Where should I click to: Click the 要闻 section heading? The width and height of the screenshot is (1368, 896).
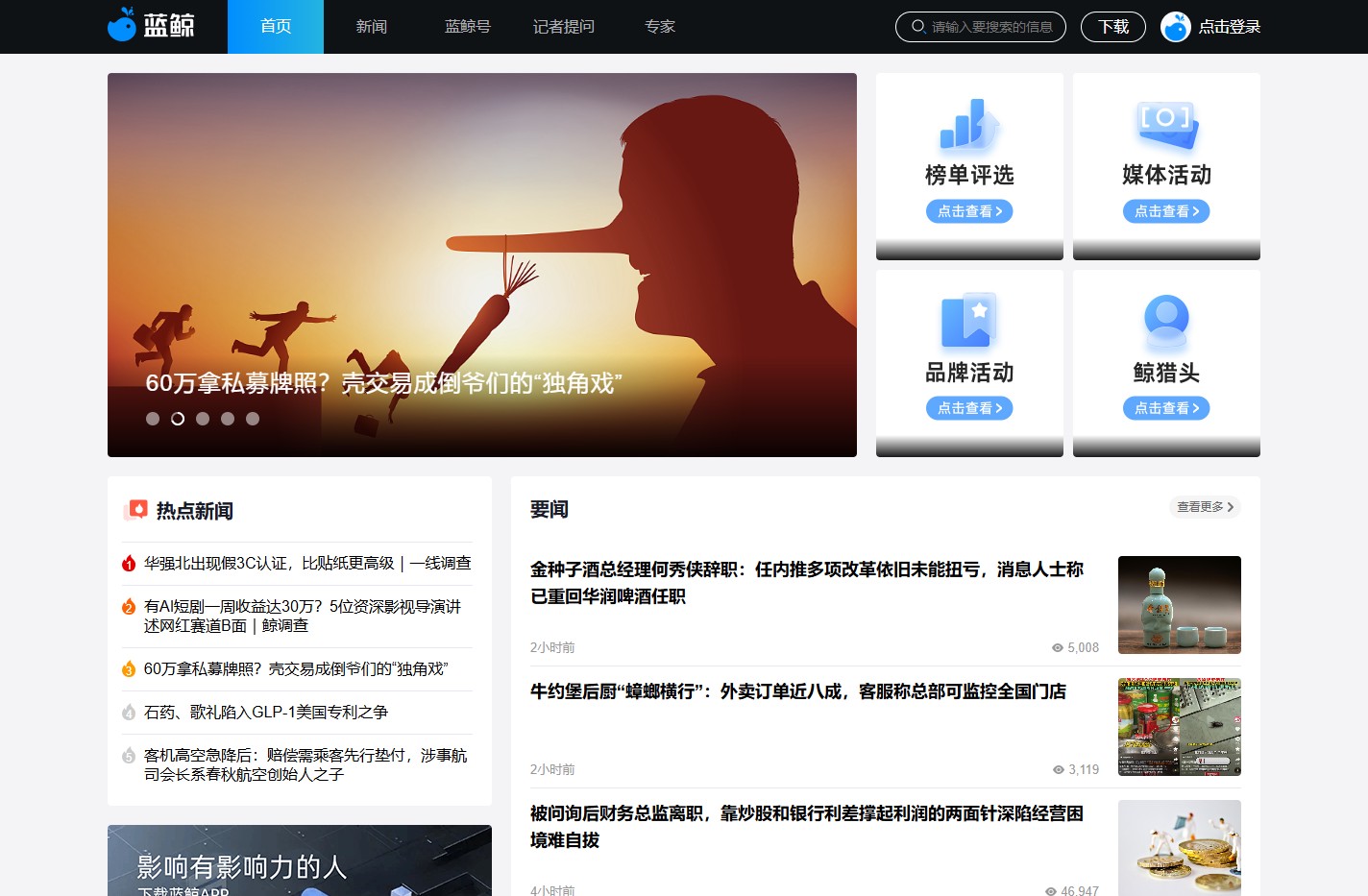point(550,509)
